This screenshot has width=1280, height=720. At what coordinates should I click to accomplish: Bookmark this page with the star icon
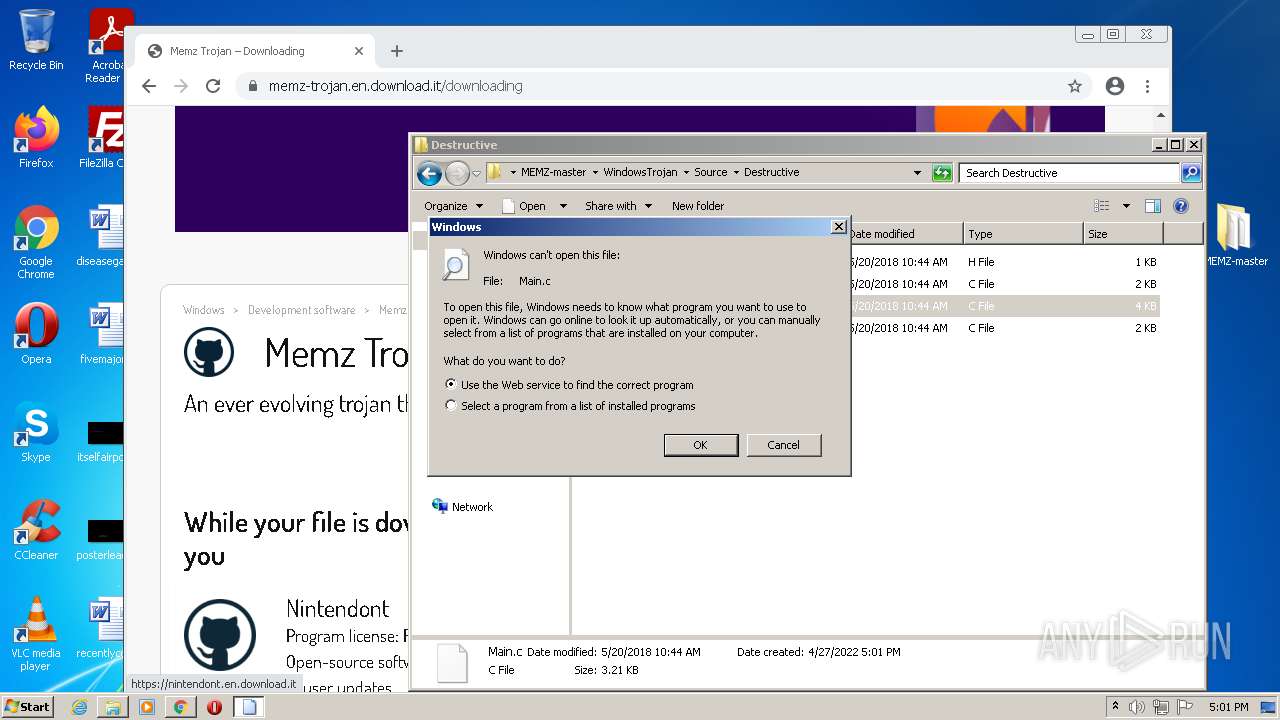[x=1075, y=86]
